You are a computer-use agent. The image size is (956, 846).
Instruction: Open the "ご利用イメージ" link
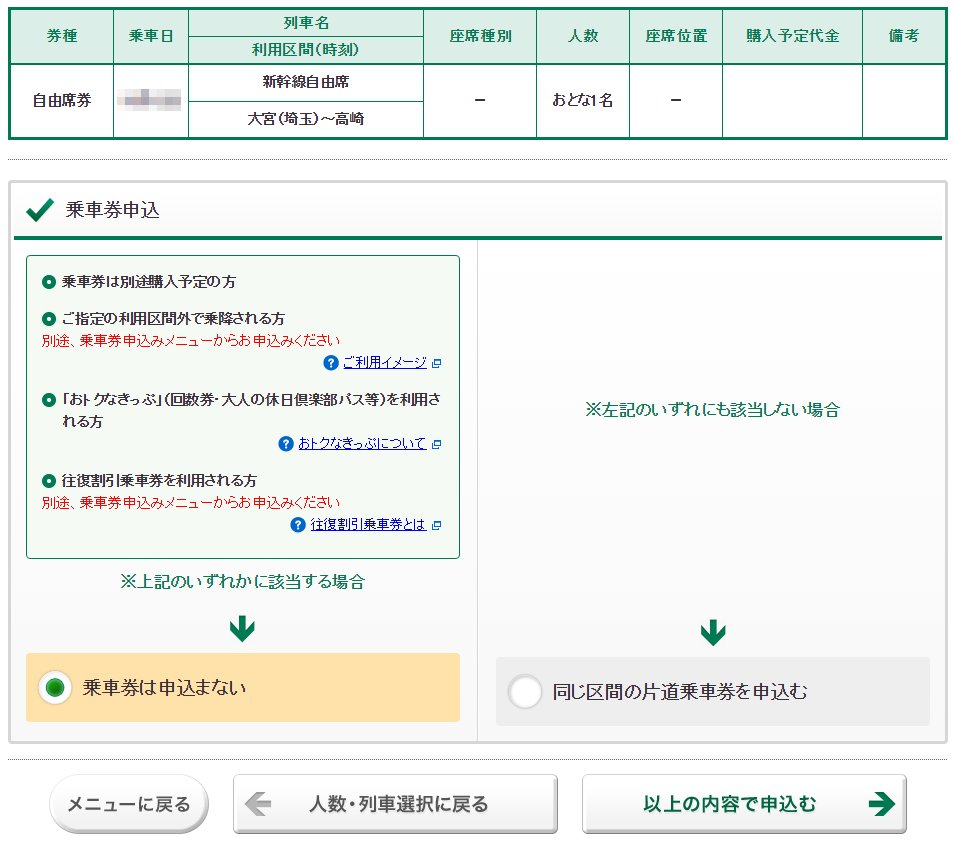pos(384,363)
